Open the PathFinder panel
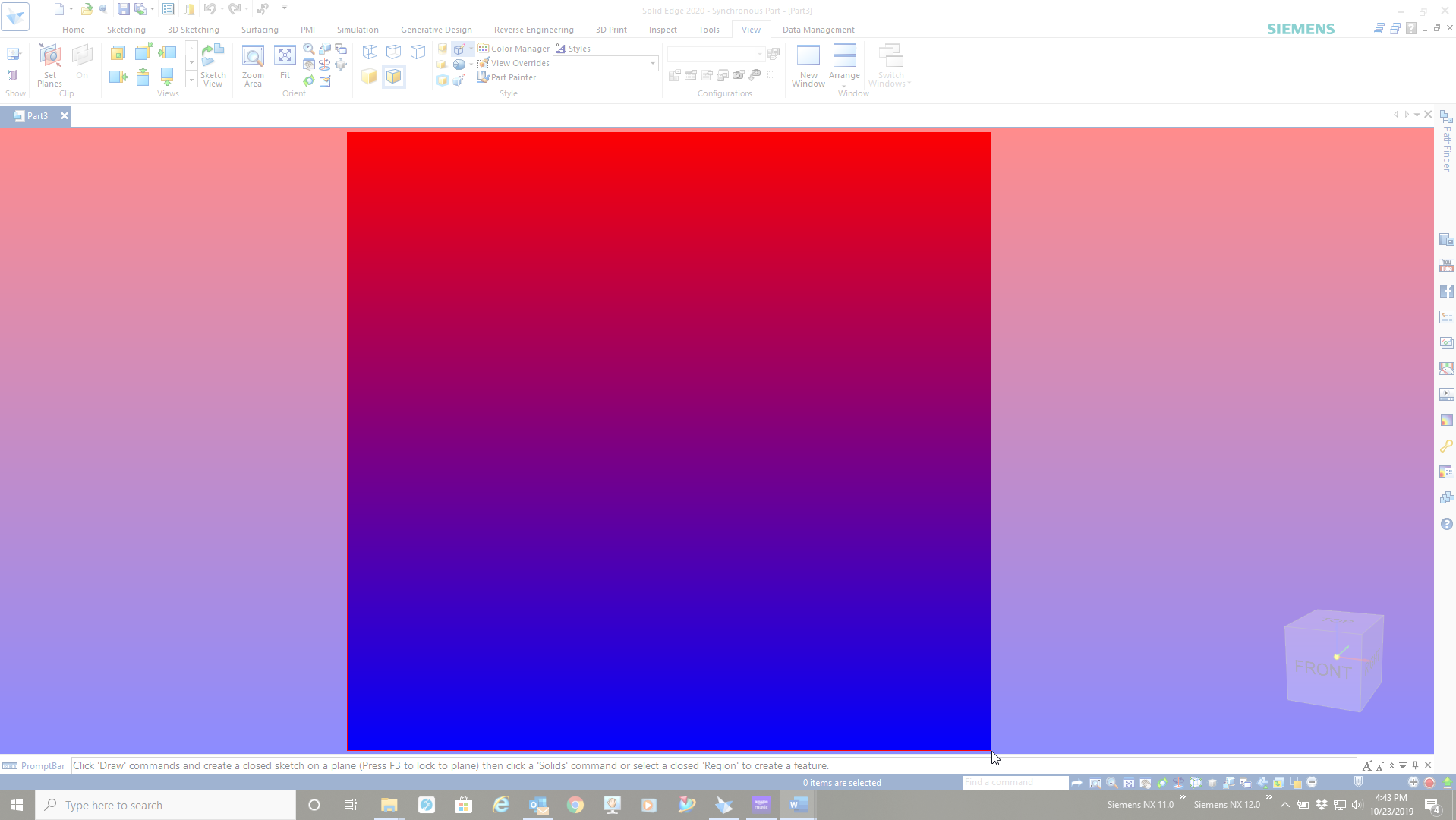This screenshot has height=820, width=1456. (1447, 148)
